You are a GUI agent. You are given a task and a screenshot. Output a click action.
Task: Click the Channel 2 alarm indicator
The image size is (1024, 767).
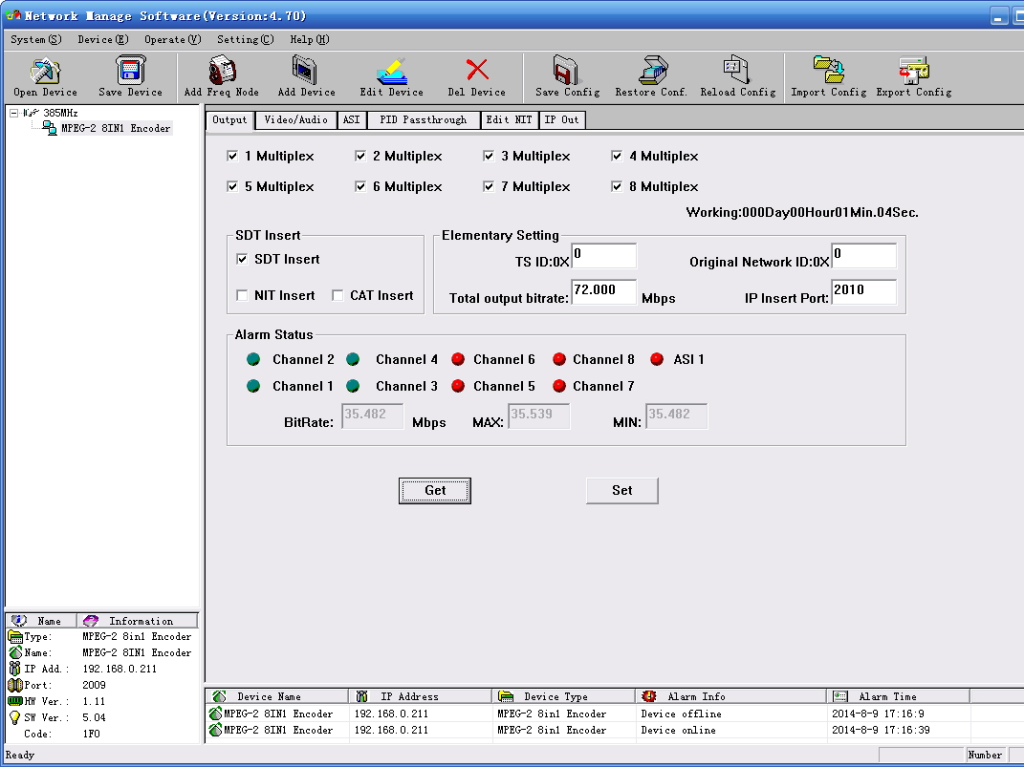tap(253, 359)
